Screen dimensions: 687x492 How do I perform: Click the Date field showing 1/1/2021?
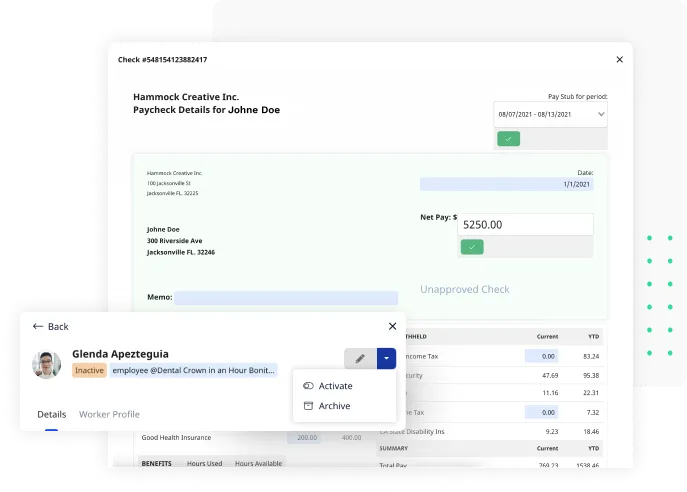pyautogui.click(x=506, y=184)
